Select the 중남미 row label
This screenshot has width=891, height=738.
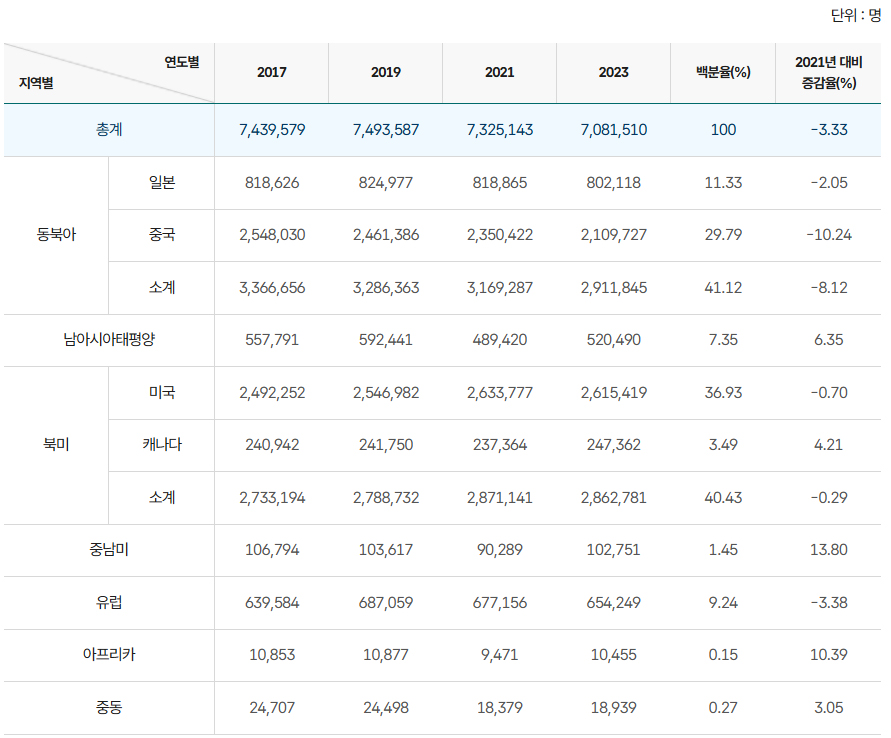[109, 550]
